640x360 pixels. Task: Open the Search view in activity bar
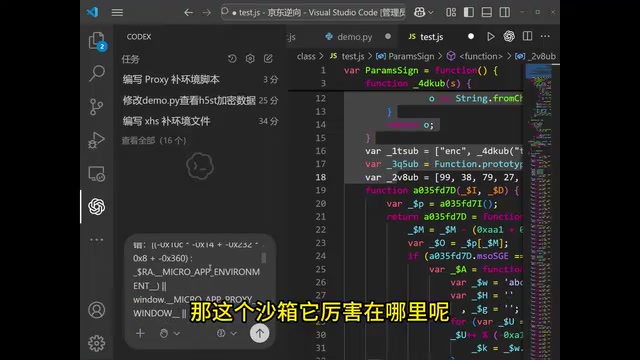click(97, 74)
